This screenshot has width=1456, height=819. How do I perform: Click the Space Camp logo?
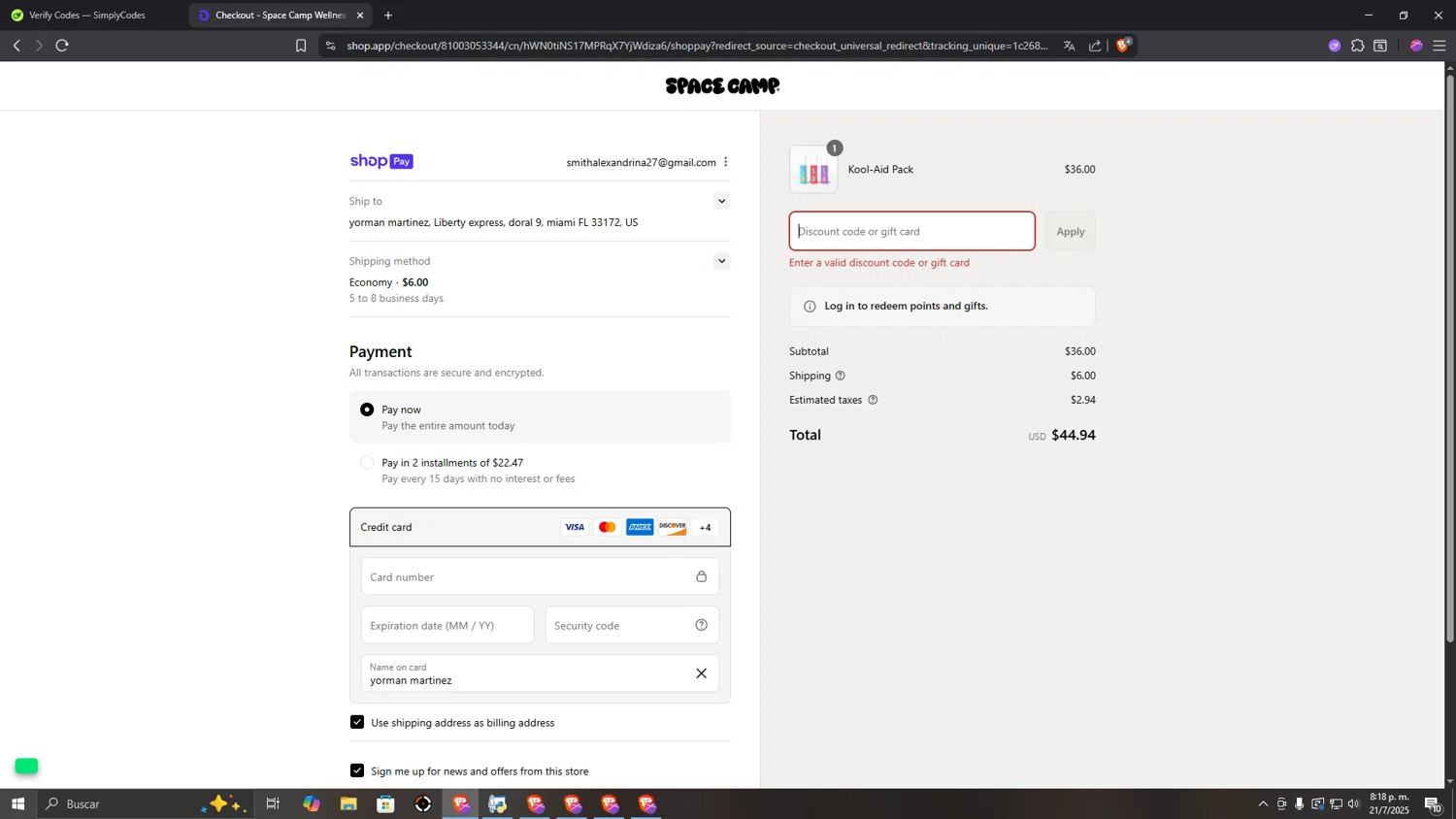click(722, 86)
